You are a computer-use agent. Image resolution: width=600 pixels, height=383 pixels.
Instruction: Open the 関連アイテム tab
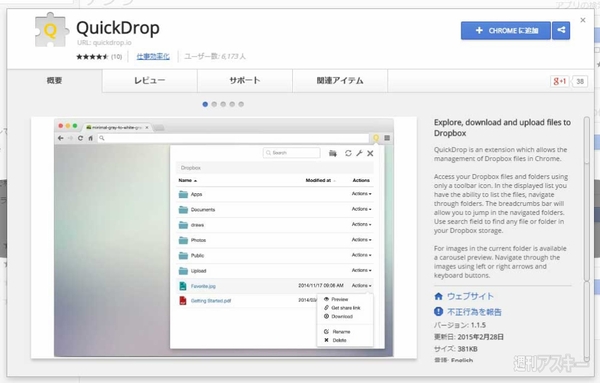click(340, 80)
